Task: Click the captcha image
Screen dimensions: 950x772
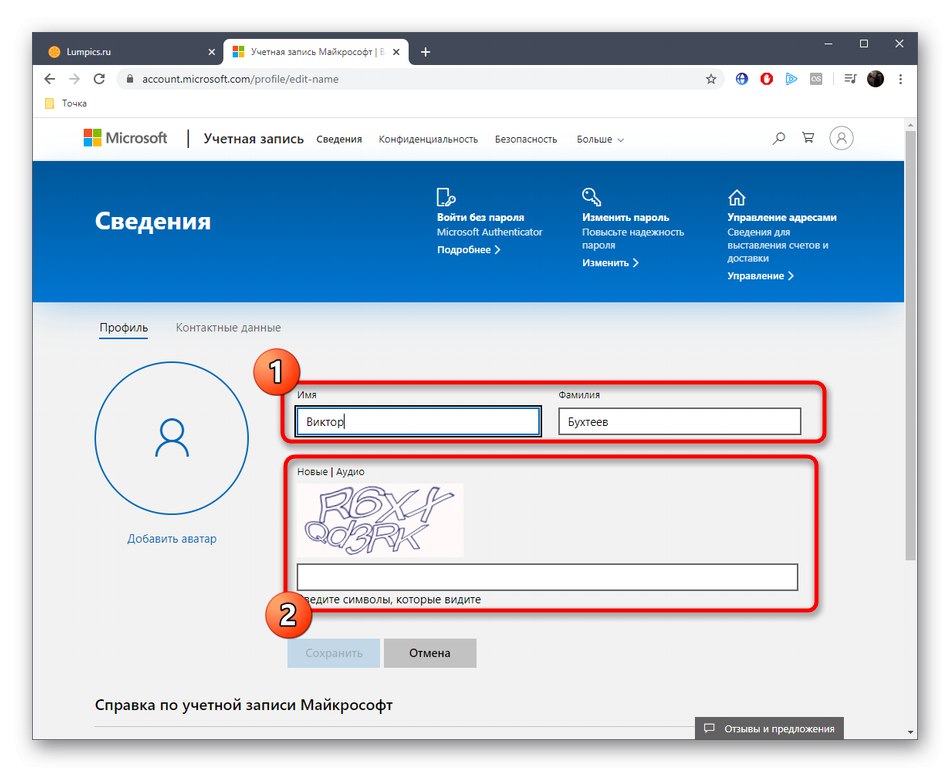Action: pyautogui.click(x=380, y=520)
